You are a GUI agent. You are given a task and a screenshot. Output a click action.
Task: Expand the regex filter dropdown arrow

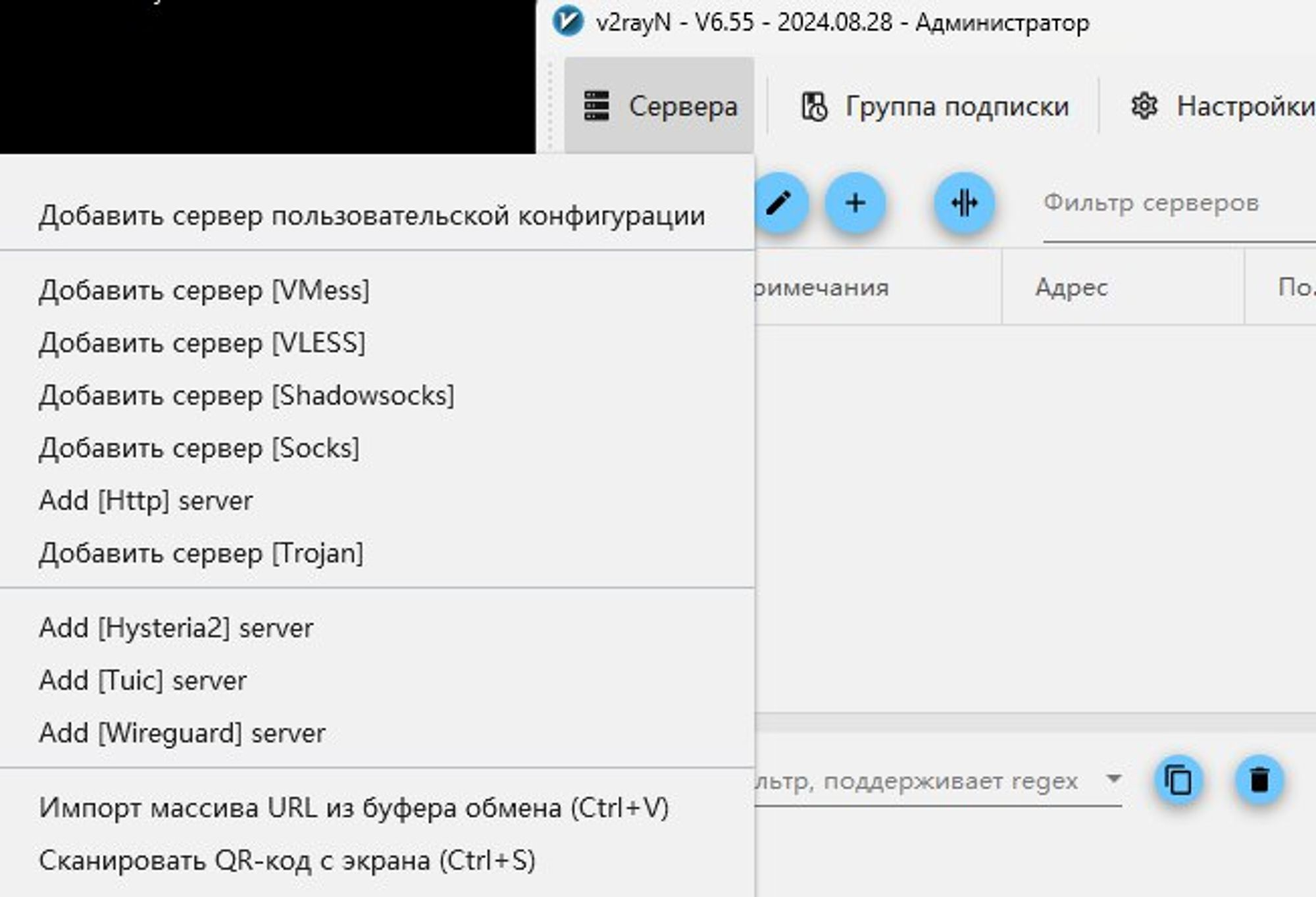[1113, 779]
